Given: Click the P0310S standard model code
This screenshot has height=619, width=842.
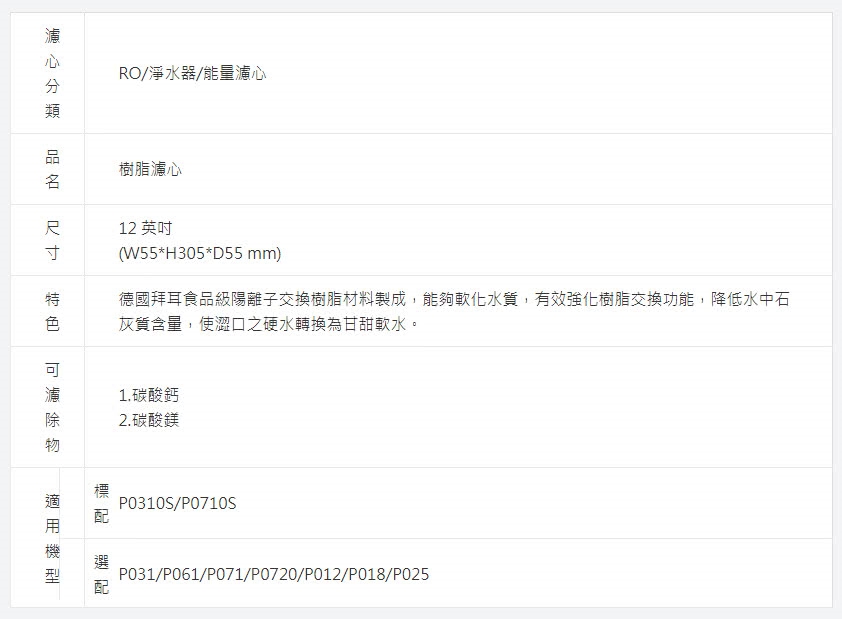Looking at the screenshot, I should point(145,503).
